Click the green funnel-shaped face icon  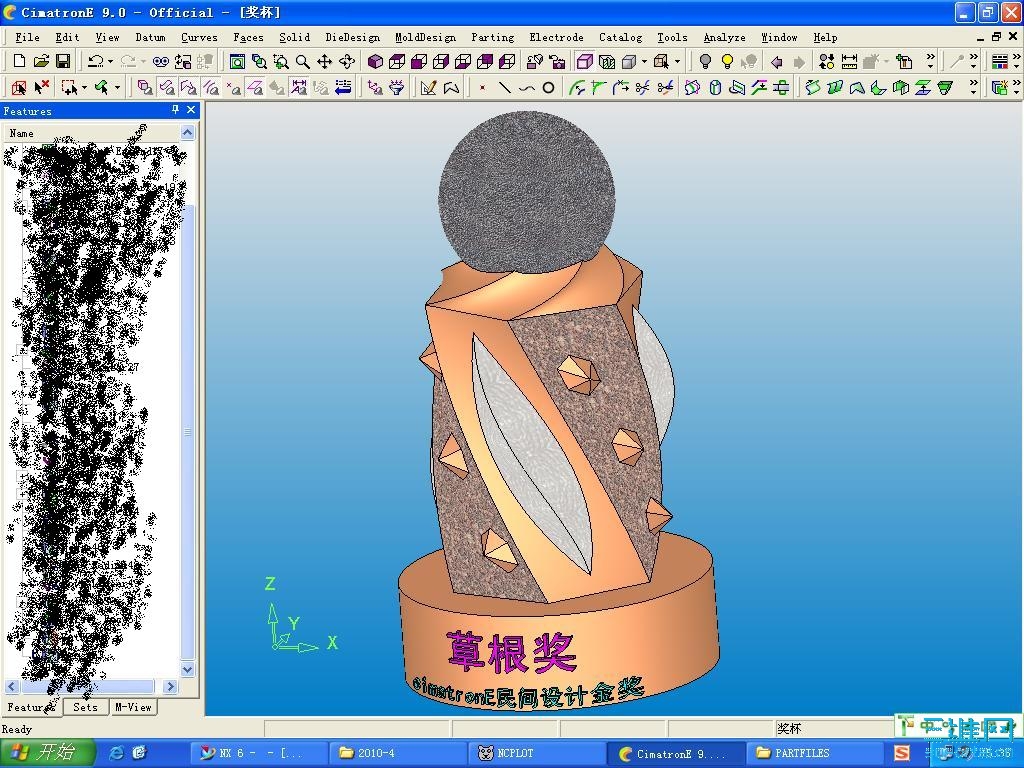coord(944,87)
